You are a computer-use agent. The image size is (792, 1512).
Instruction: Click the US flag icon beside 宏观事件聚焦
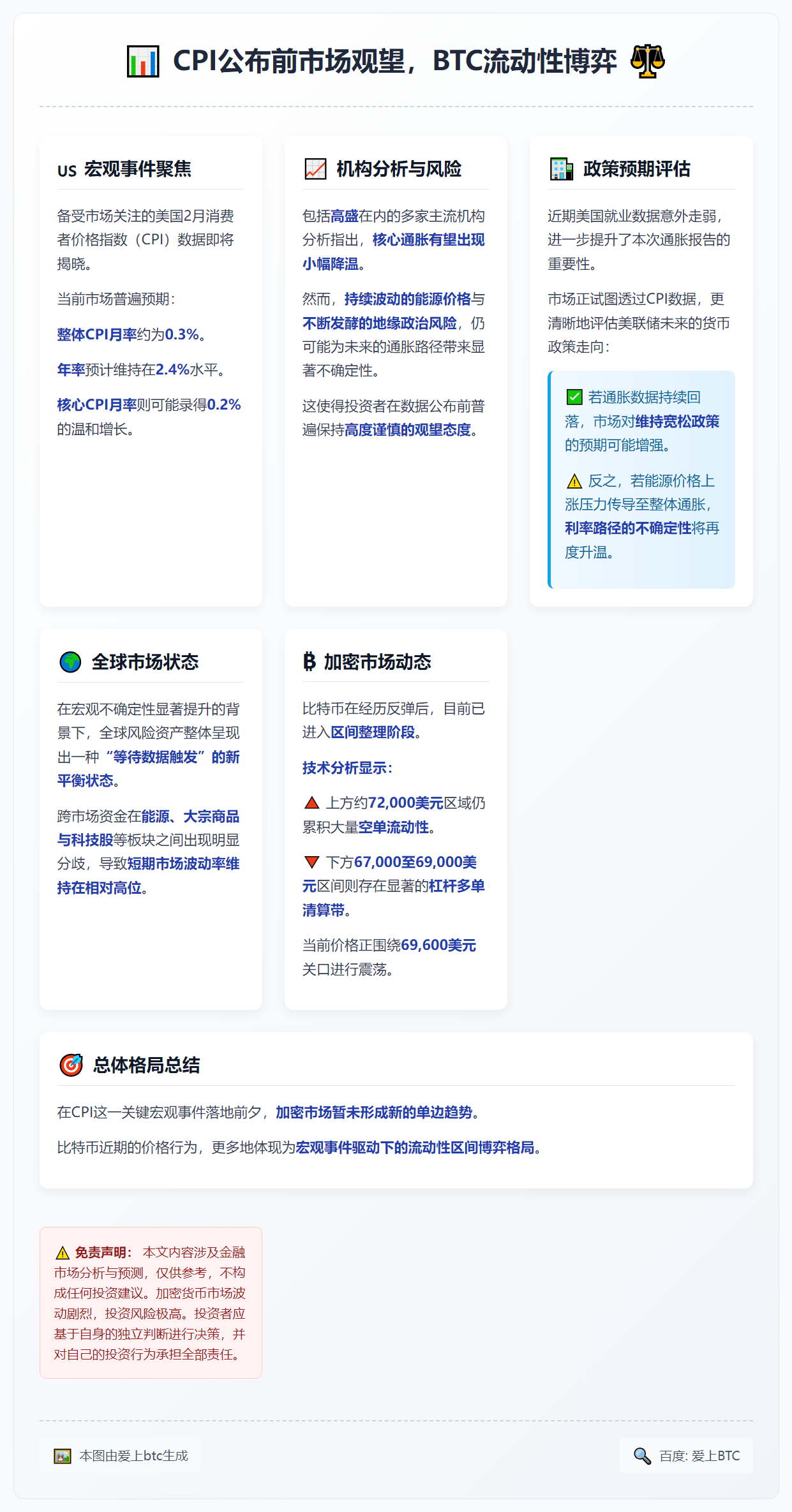point(66,170)
